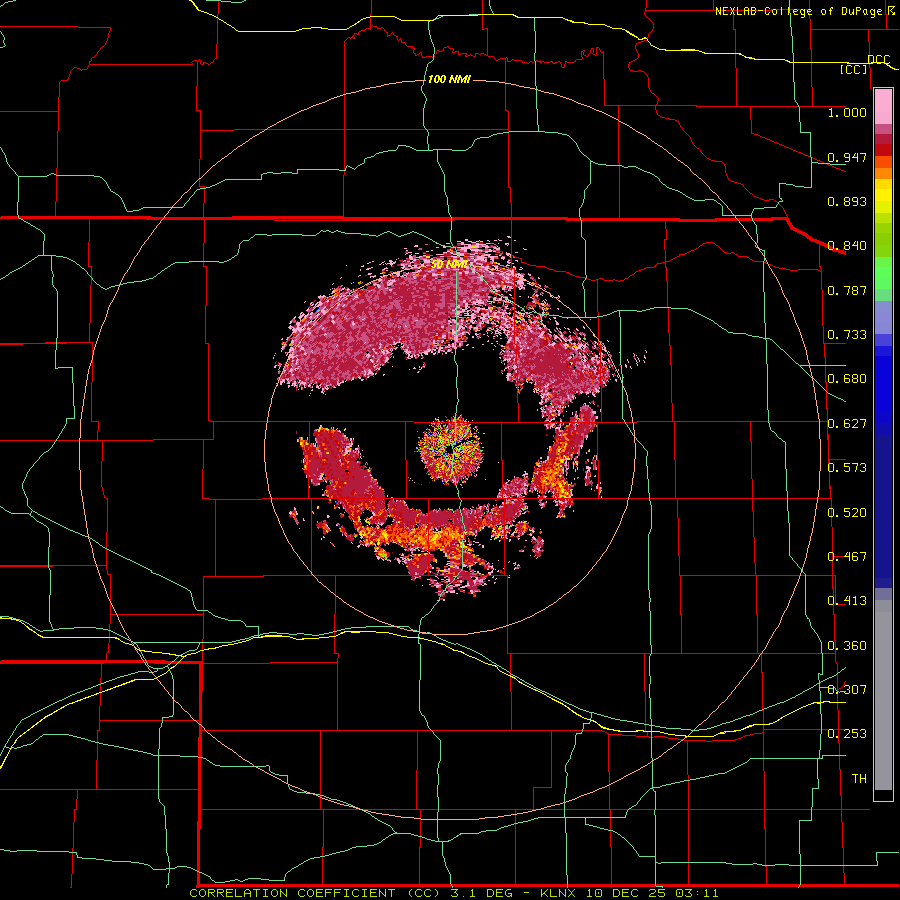Click the TH label on the scale
Screen dimensions: 900x900
pyautogui.click(x=859, y=779)
